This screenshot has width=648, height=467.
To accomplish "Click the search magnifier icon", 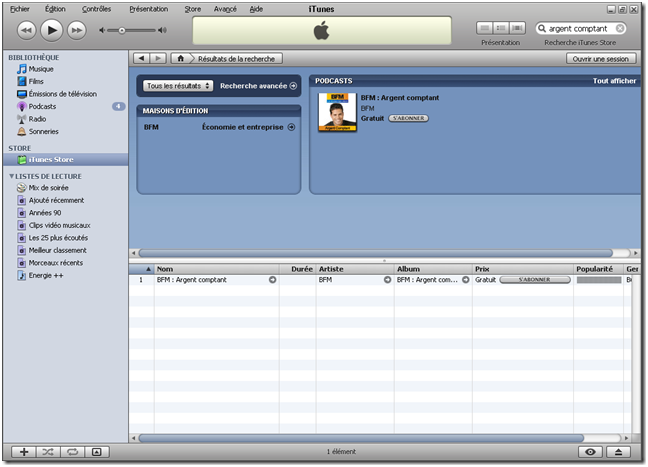I will [542, 29].
